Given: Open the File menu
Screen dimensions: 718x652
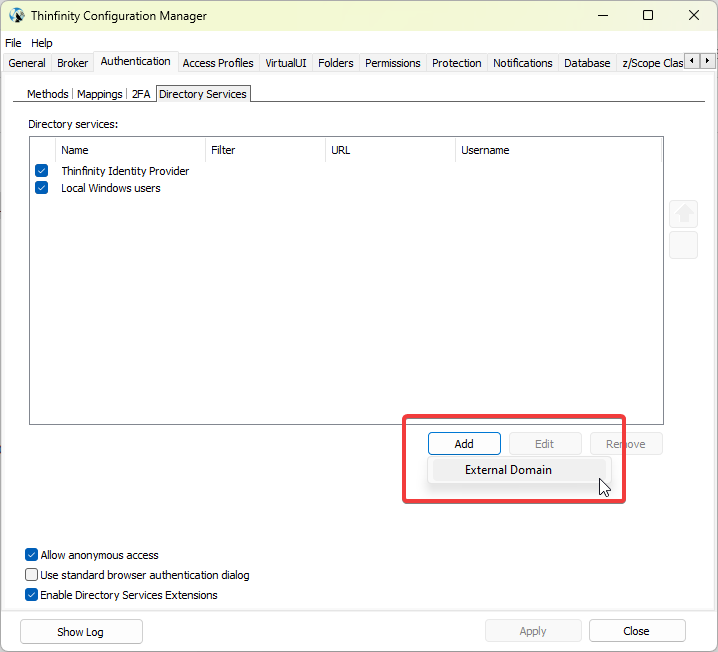Looking at the screenshot, I should coord(13,43).
